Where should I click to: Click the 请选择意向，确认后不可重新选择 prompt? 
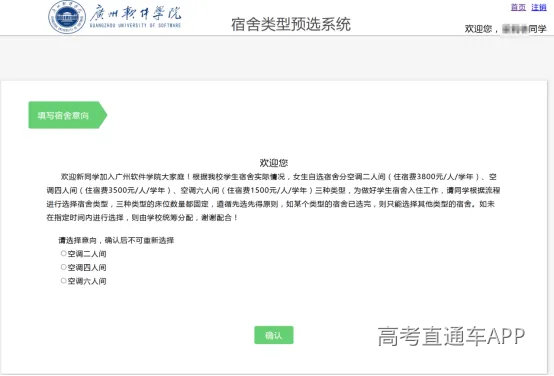click(116, 240)
